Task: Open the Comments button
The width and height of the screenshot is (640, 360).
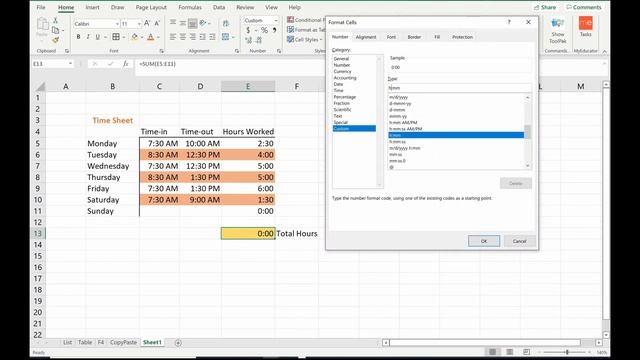Action: [x=584, y=7]
